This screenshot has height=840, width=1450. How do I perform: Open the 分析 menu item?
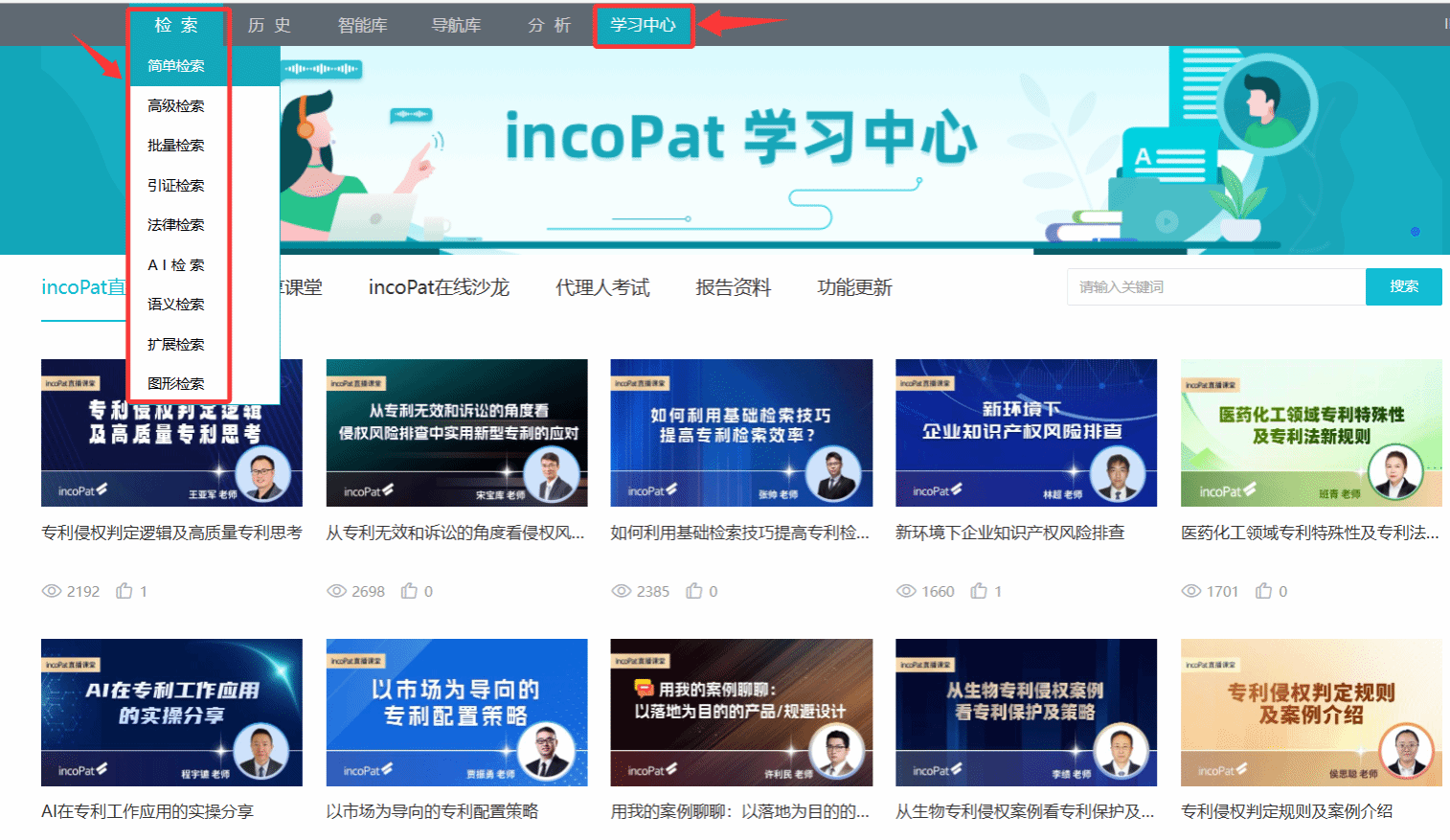click(550, 26)
